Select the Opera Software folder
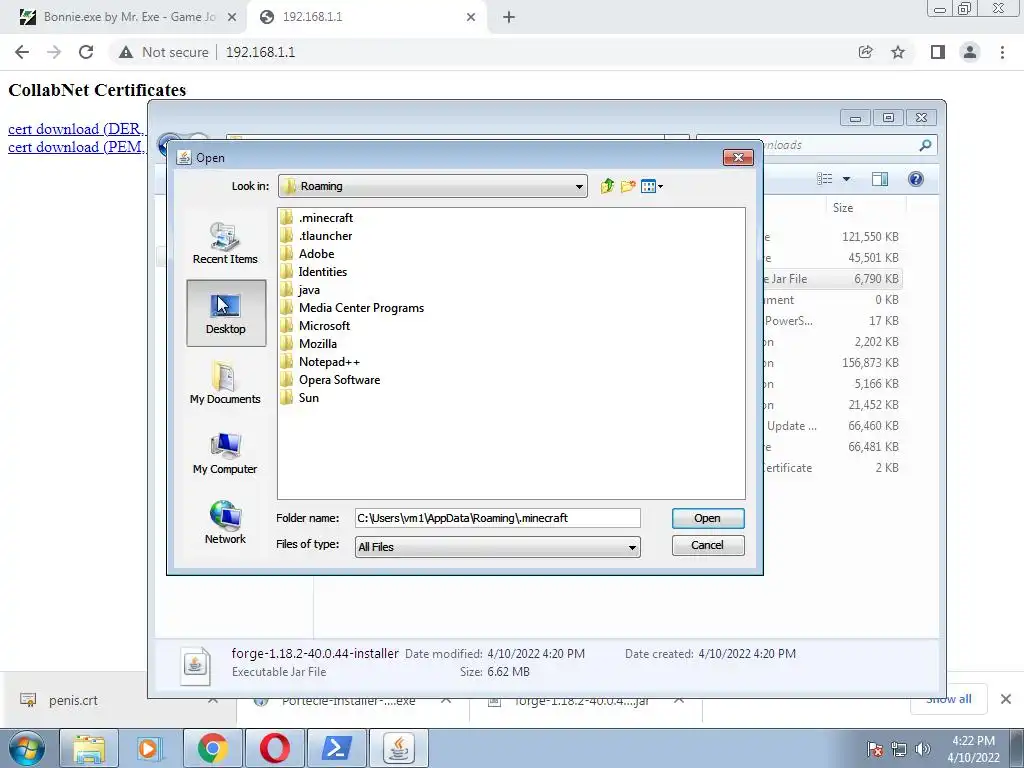This screenshot has height=768, width=1024. (330, 379)
